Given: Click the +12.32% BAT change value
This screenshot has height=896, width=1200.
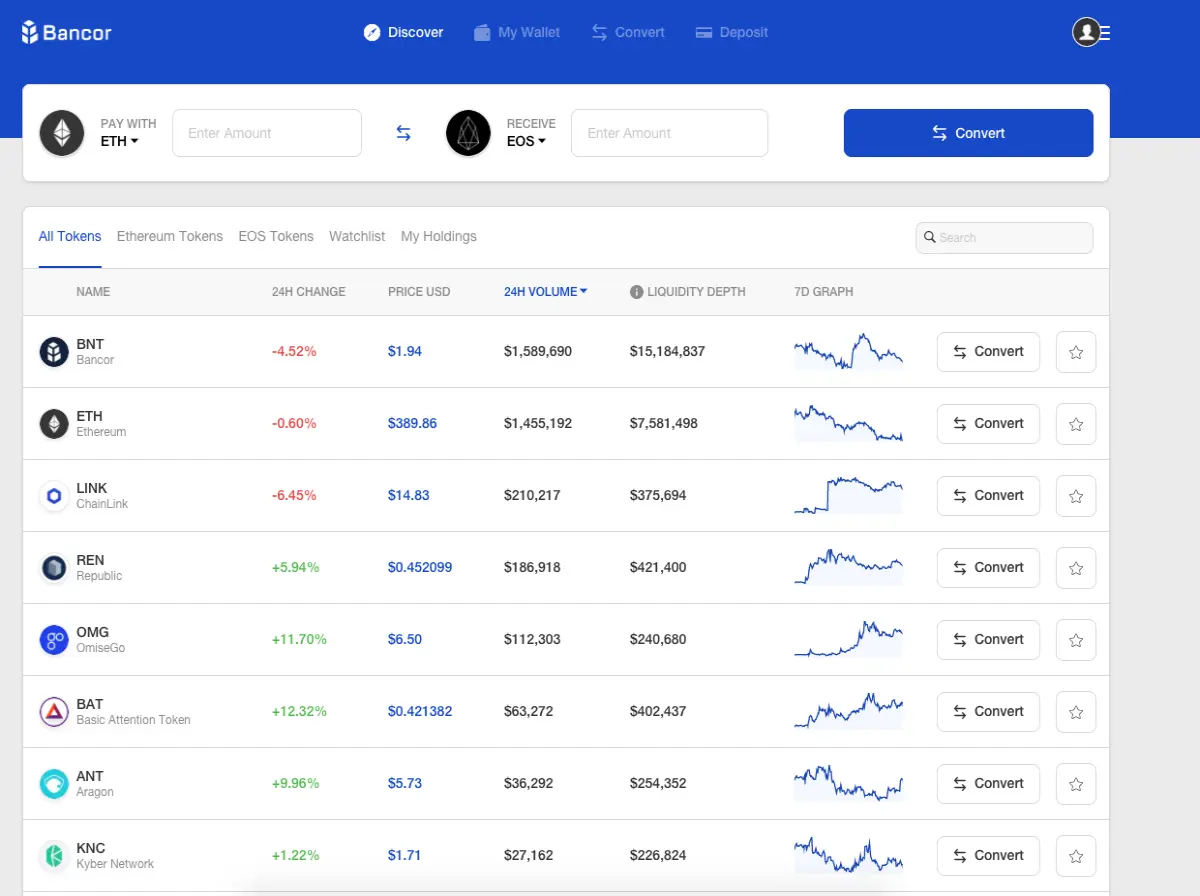Looking at the screenshot, I should coord(299,712).
